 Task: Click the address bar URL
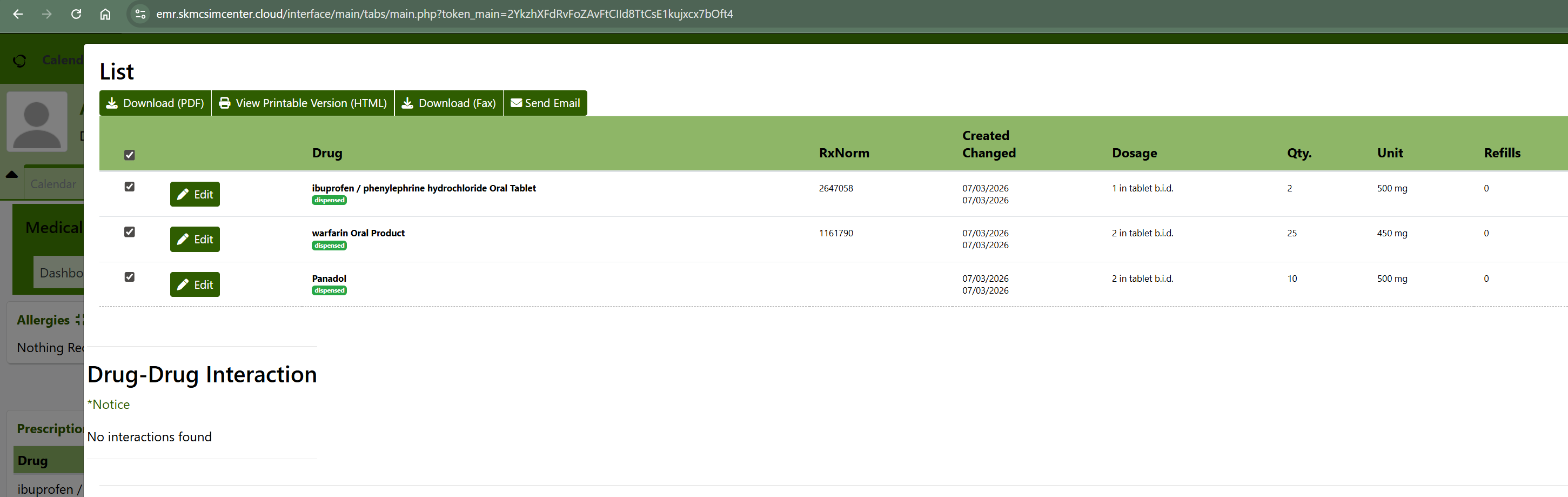pos(444,14)
